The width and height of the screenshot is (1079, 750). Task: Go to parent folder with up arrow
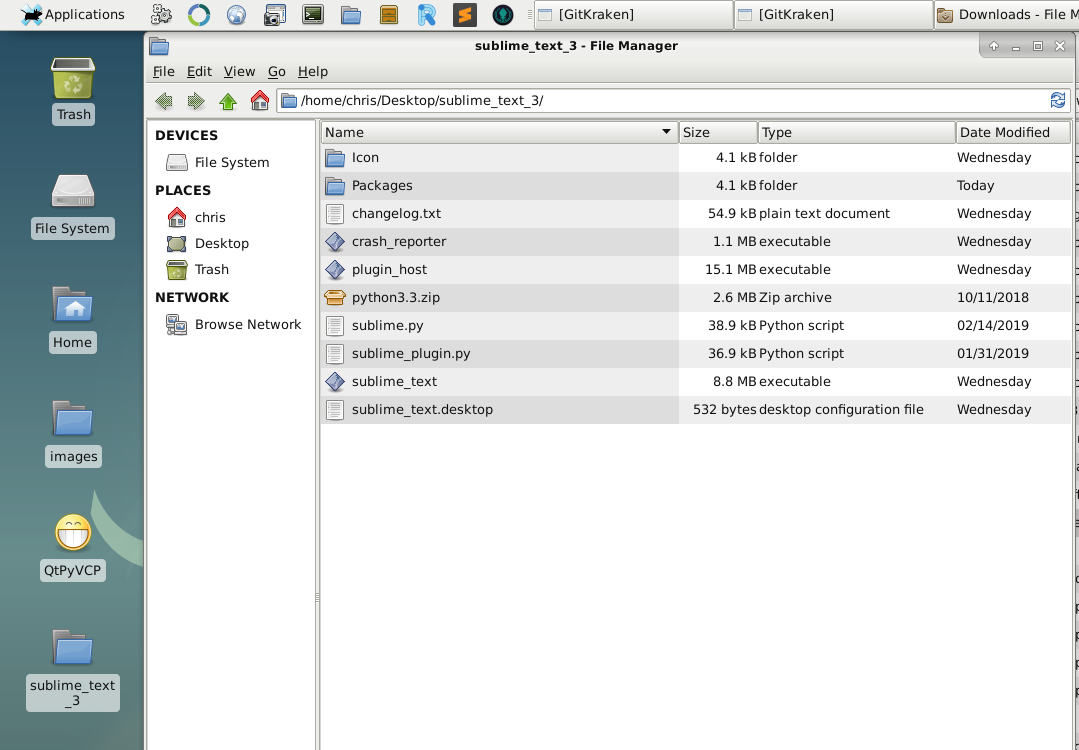coord(228,101)
